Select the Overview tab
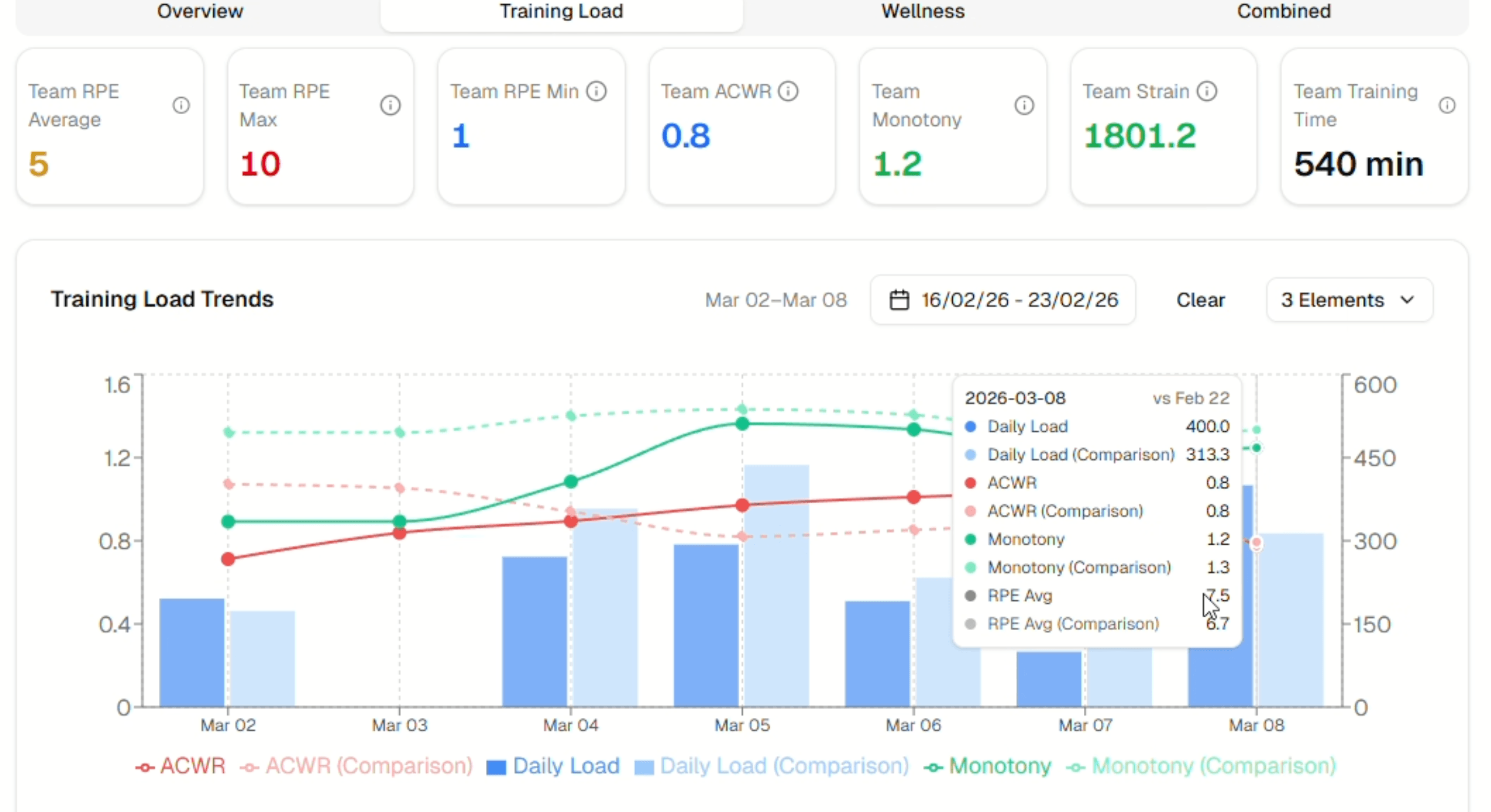 pos(201,12)
